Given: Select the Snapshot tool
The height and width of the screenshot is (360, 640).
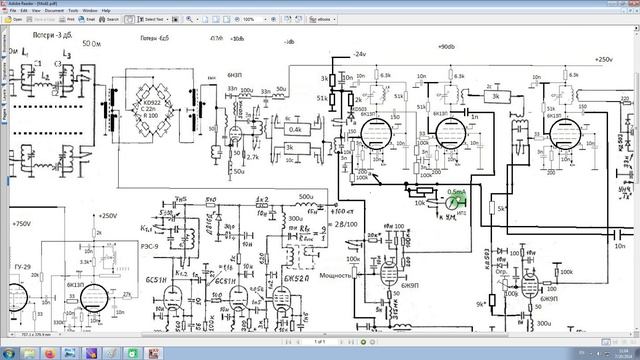Looking at the screenshot, I should click(x=175, y=19).
